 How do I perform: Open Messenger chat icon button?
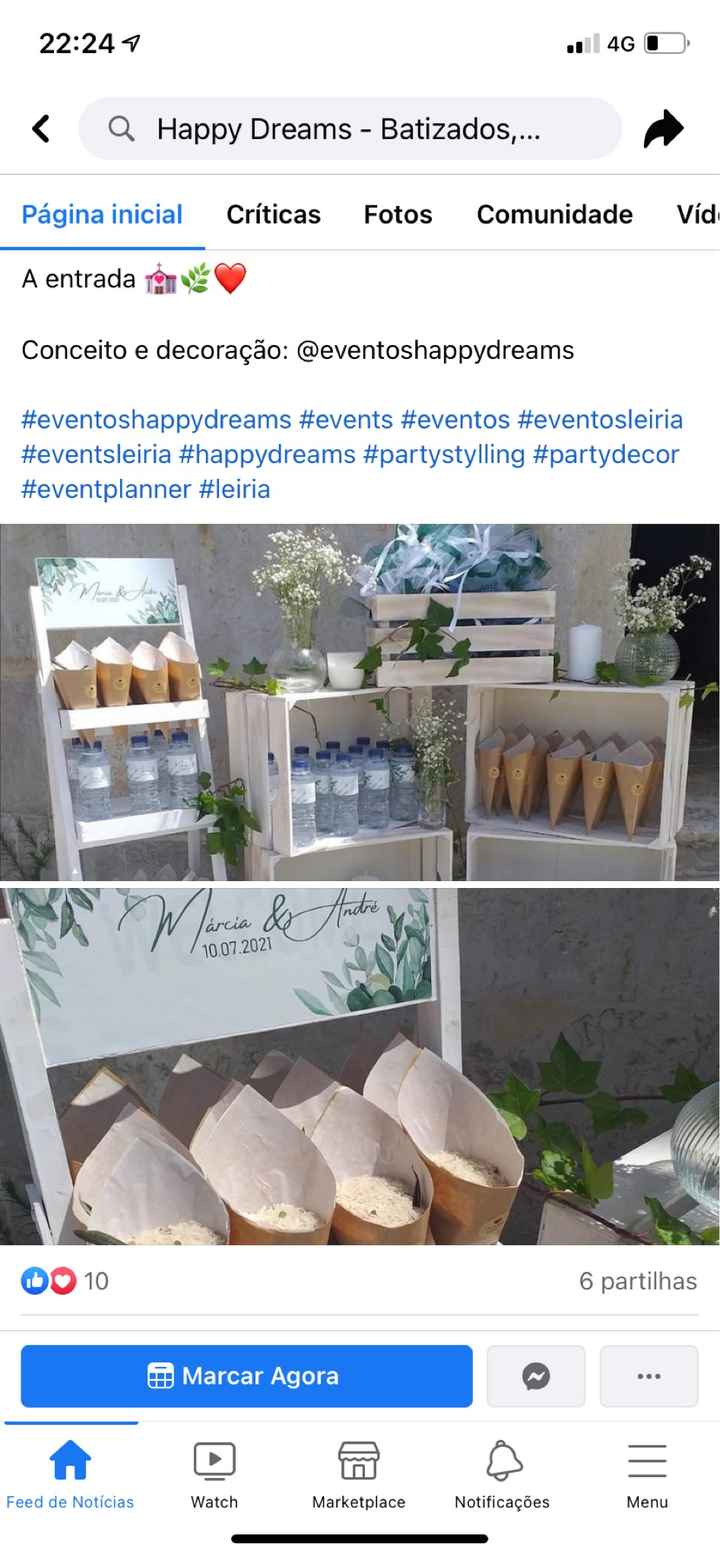(x=536, y=1376)
